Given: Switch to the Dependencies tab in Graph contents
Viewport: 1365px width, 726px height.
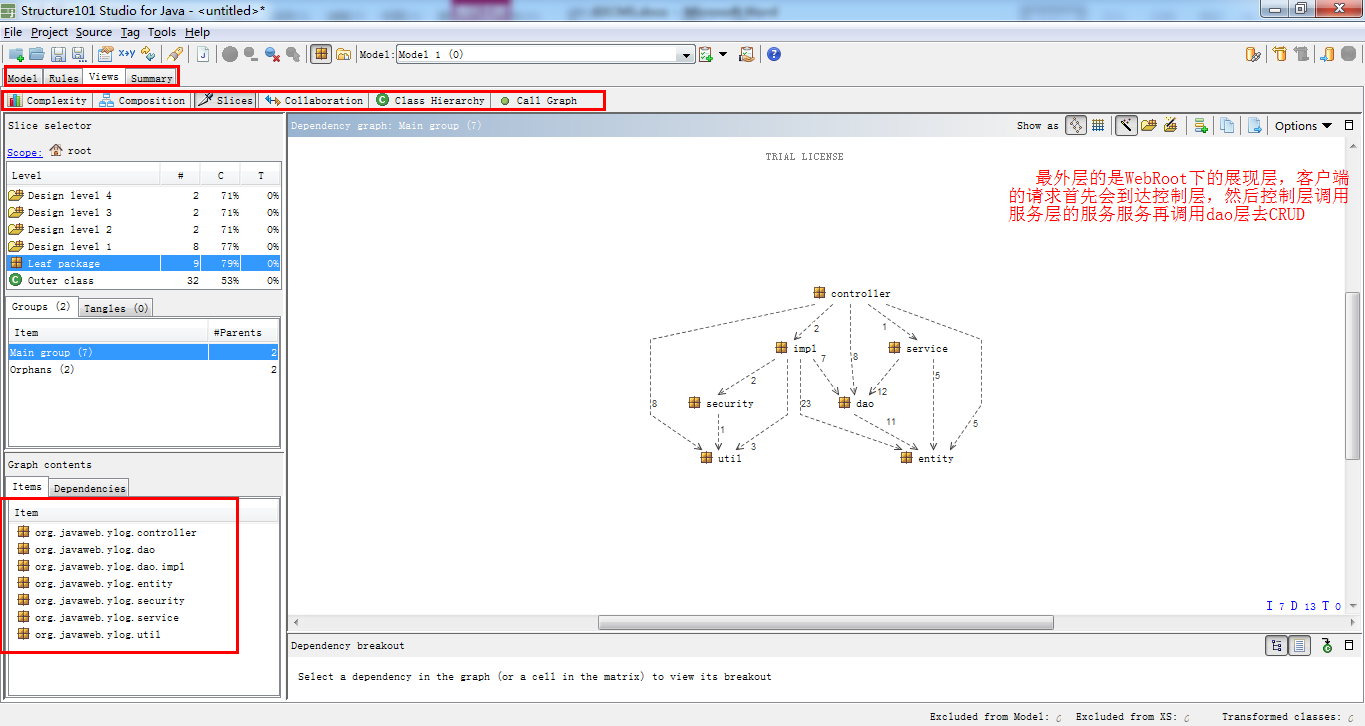Looking at the screenshot, I should tap(89, 488).
